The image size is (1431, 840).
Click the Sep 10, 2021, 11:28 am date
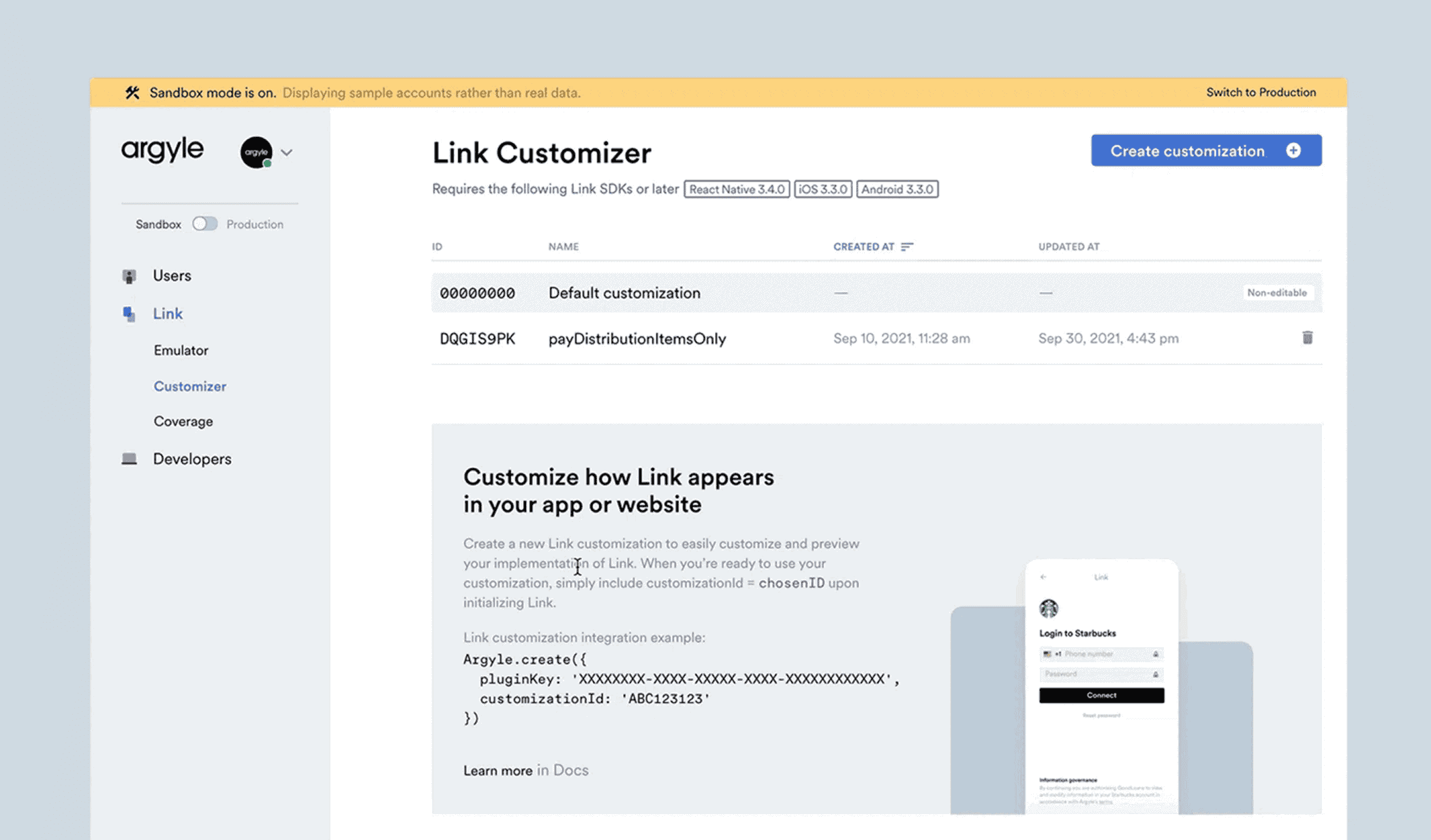pyautogui.click(x=902, y=339)
